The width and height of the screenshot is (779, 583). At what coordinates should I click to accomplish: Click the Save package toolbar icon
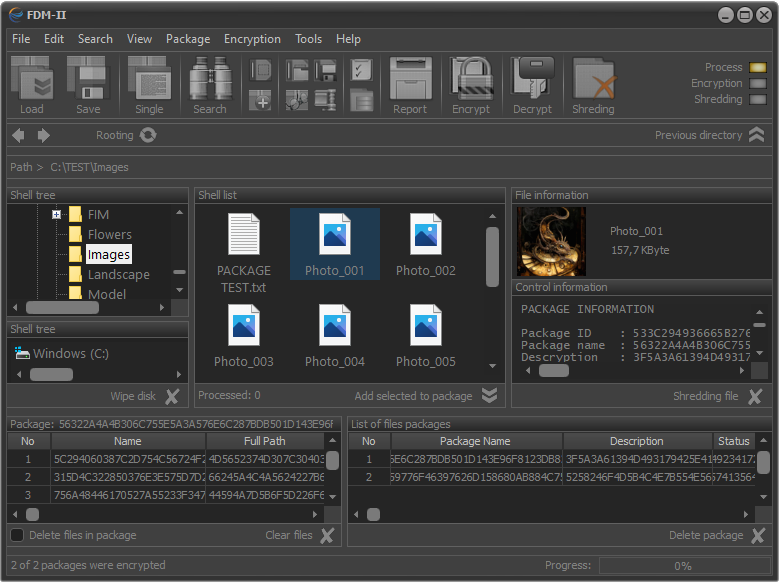coord(88,79)
